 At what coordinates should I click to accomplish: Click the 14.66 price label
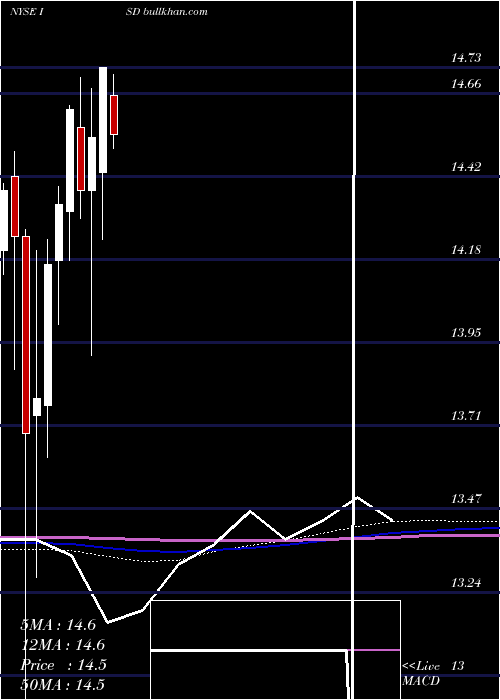click(x=466, y=83)
